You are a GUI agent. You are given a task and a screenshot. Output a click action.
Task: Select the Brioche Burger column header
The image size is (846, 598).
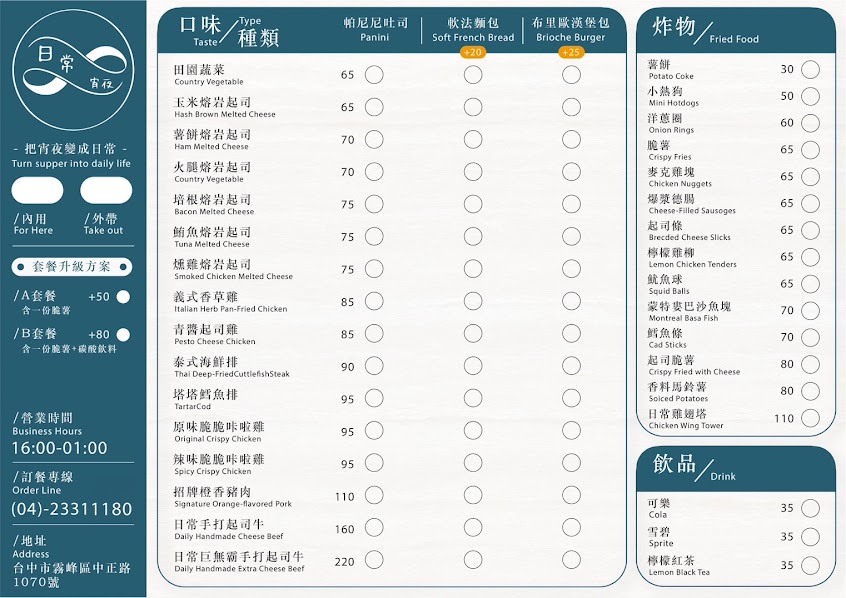pos(570,29)
